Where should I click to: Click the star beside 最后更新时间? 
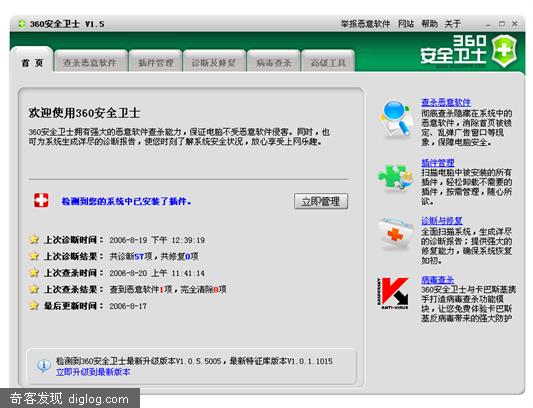(x=34, y=306)
